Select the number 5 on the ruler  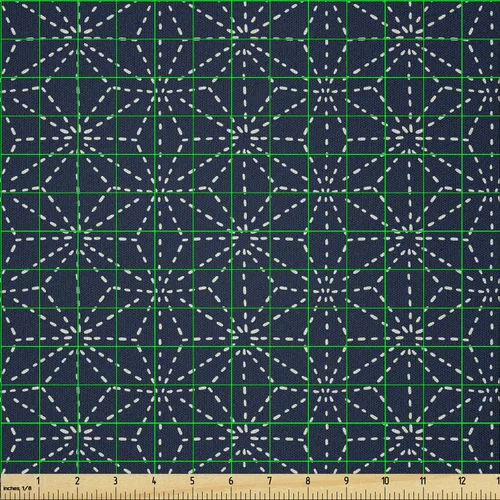(192, 481)
